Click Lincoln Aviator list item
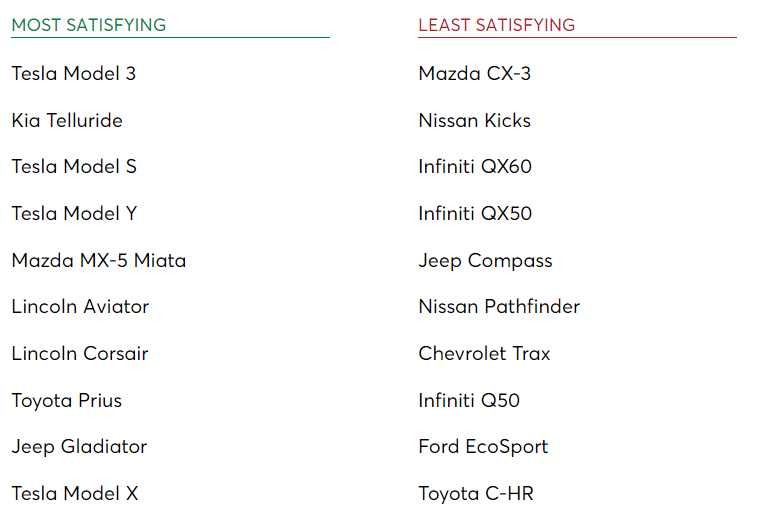The width and height of the screenshot is (758, 526). [x=80, y=307]
